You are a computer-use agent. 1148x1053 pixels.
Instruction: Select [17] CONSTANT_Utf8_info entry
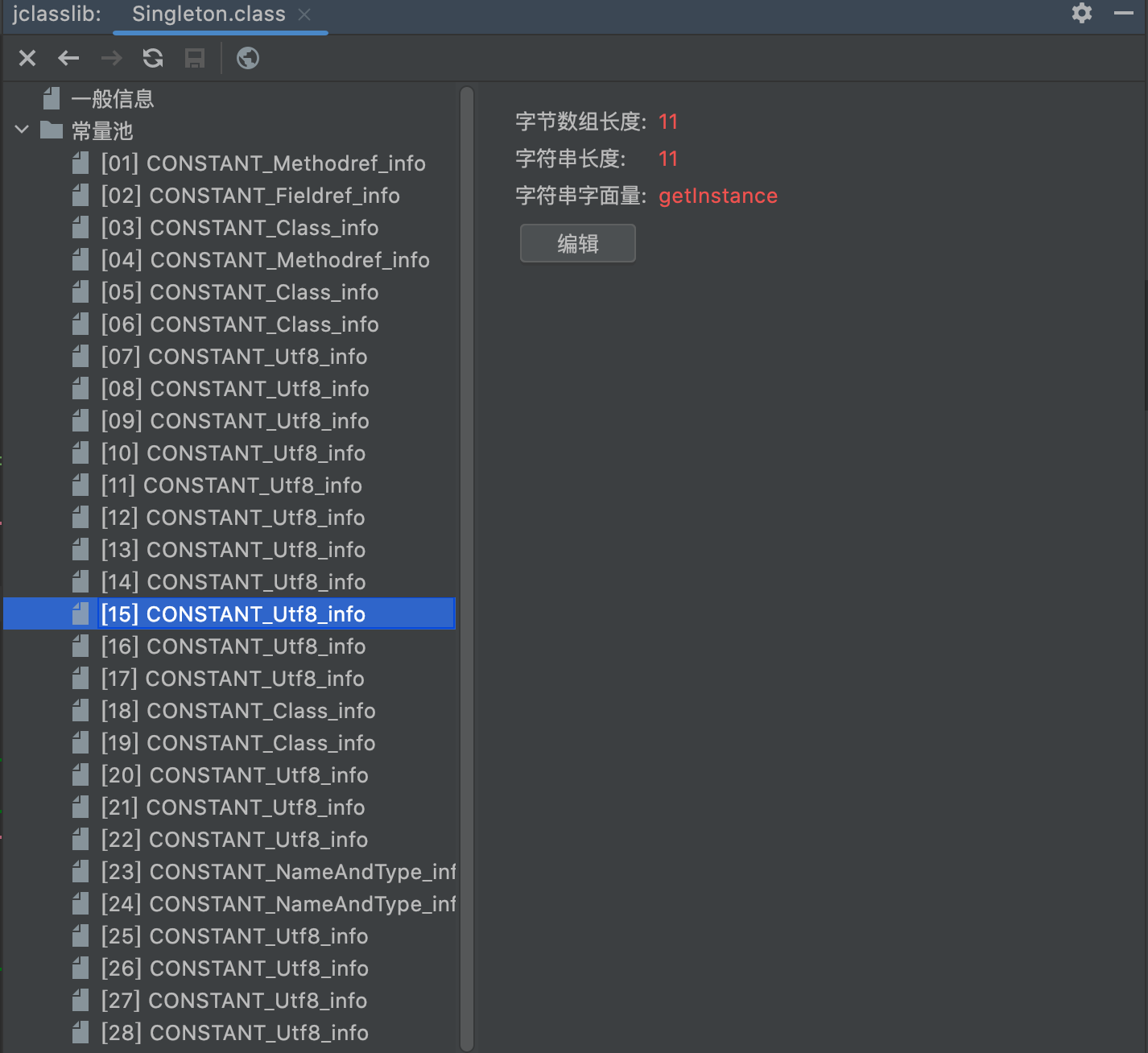pyautogui.click(x=233, y=679)
